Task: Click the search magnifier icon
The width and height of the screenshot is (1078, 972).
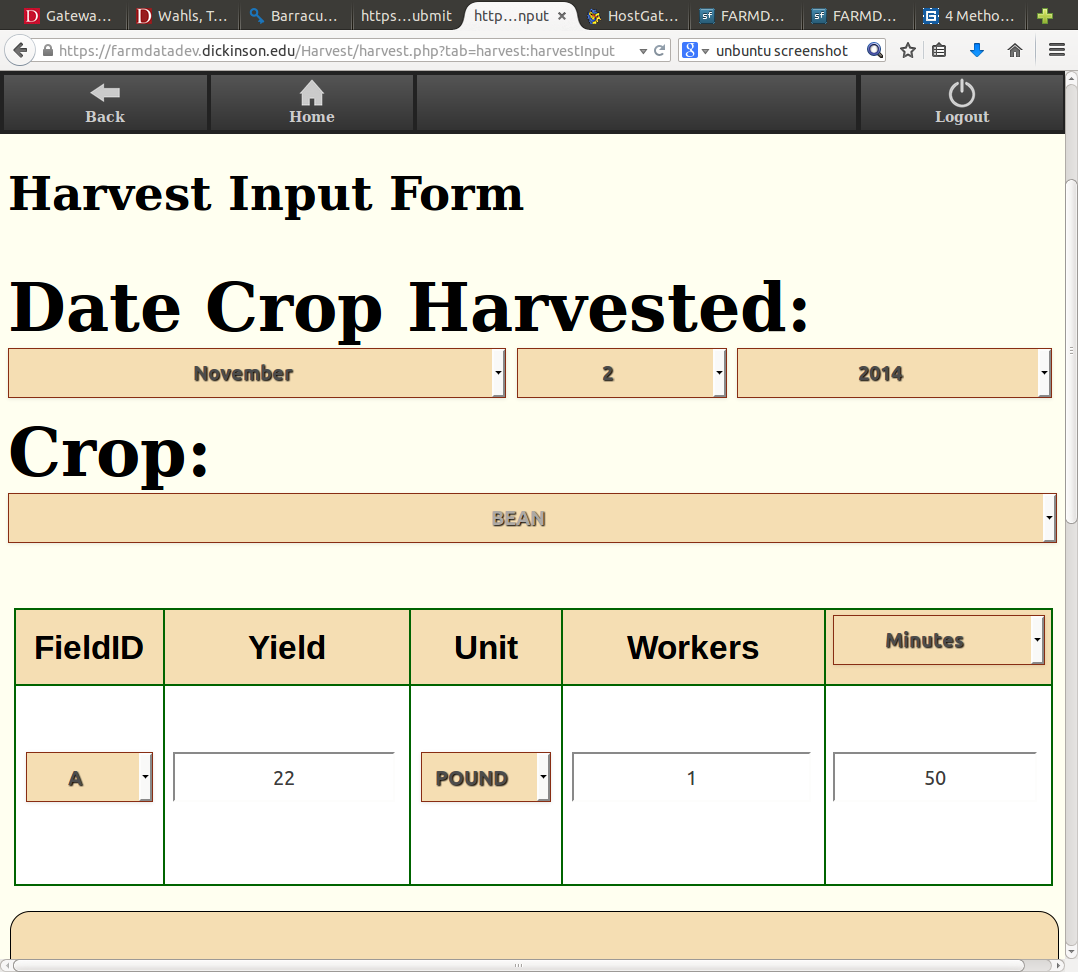Action: 874,49
